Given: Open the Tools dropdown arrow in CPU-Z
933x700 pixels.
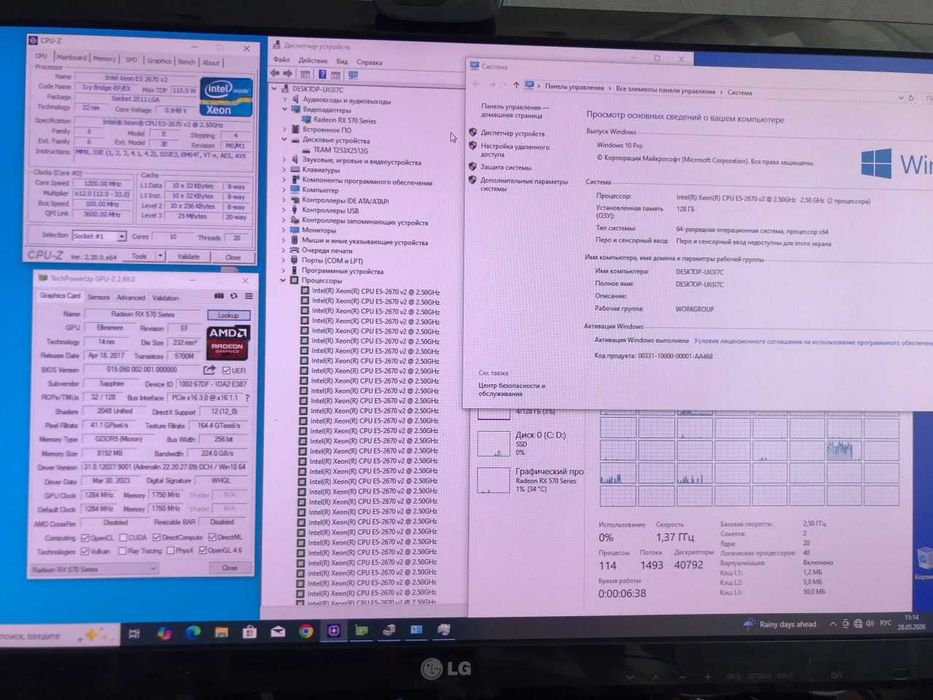Looking at the screenshot, I should [x=160, y=256].
